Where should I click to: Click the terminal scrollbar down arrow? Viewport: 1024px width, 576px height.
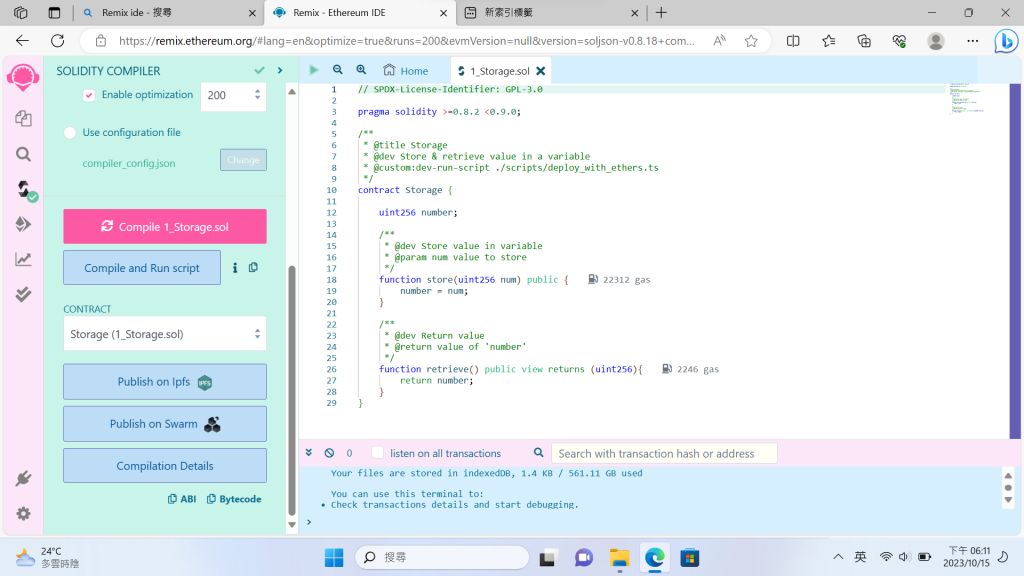pos(1008,500)
